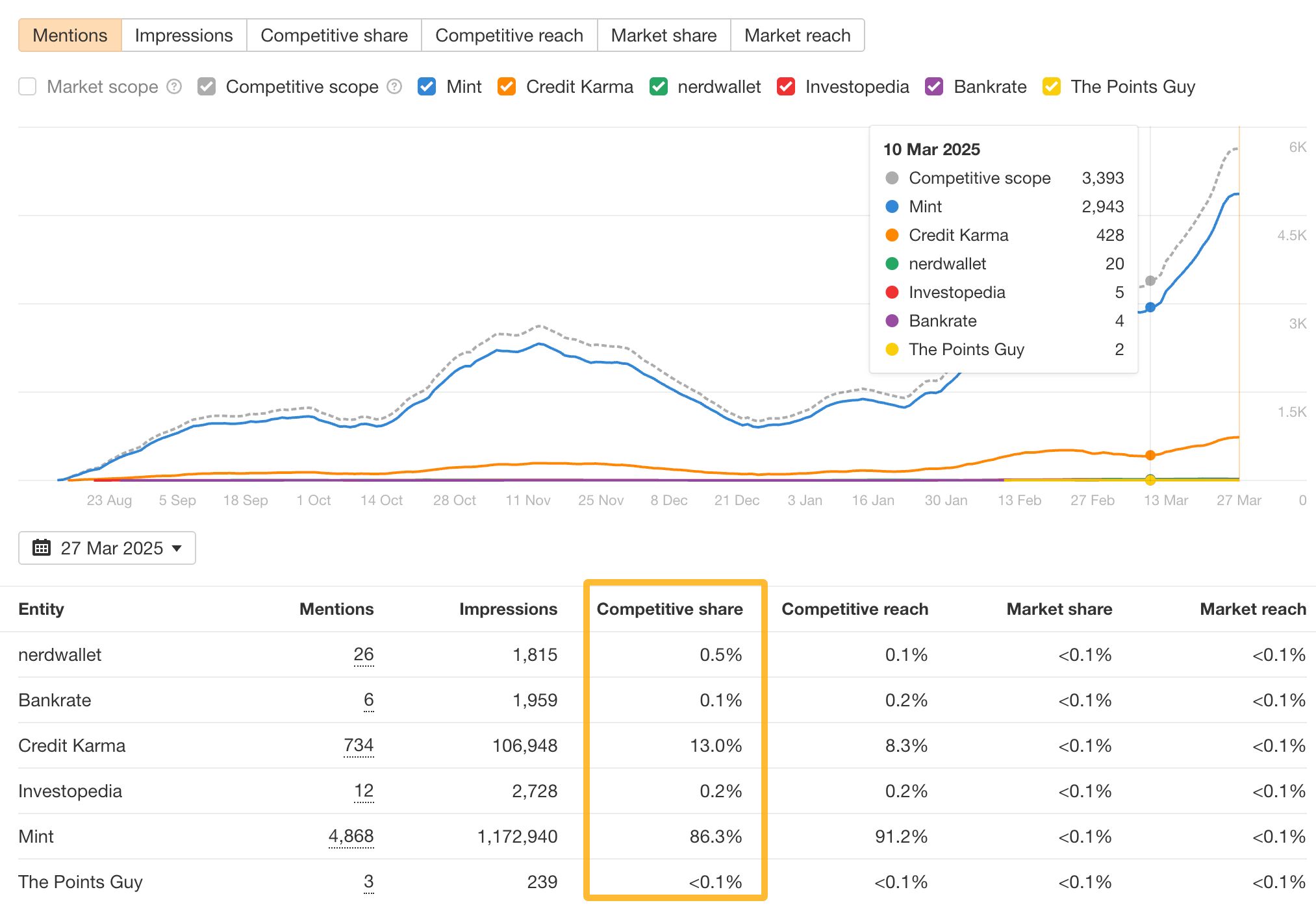Click the orange data point on the Credit Karma line
The image size is (1316, 905).
pos(1150,456)
